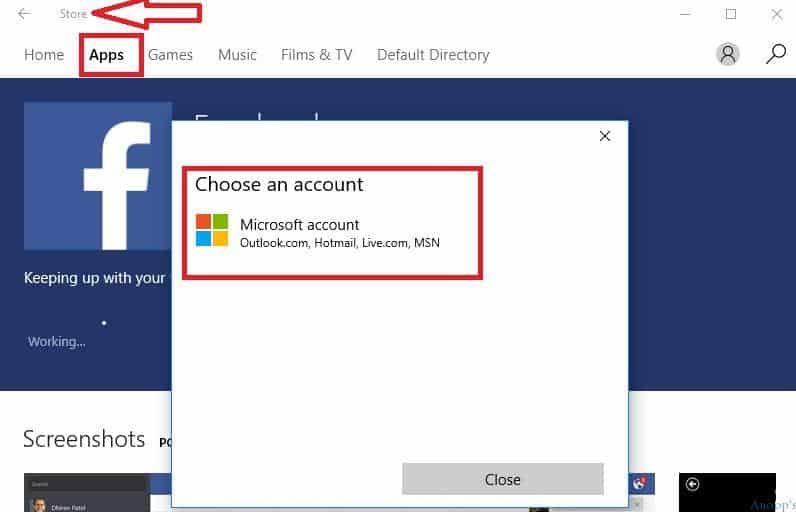
Task: Open the first Facebook screenshot thumbnail
Action: coord(86,493)
